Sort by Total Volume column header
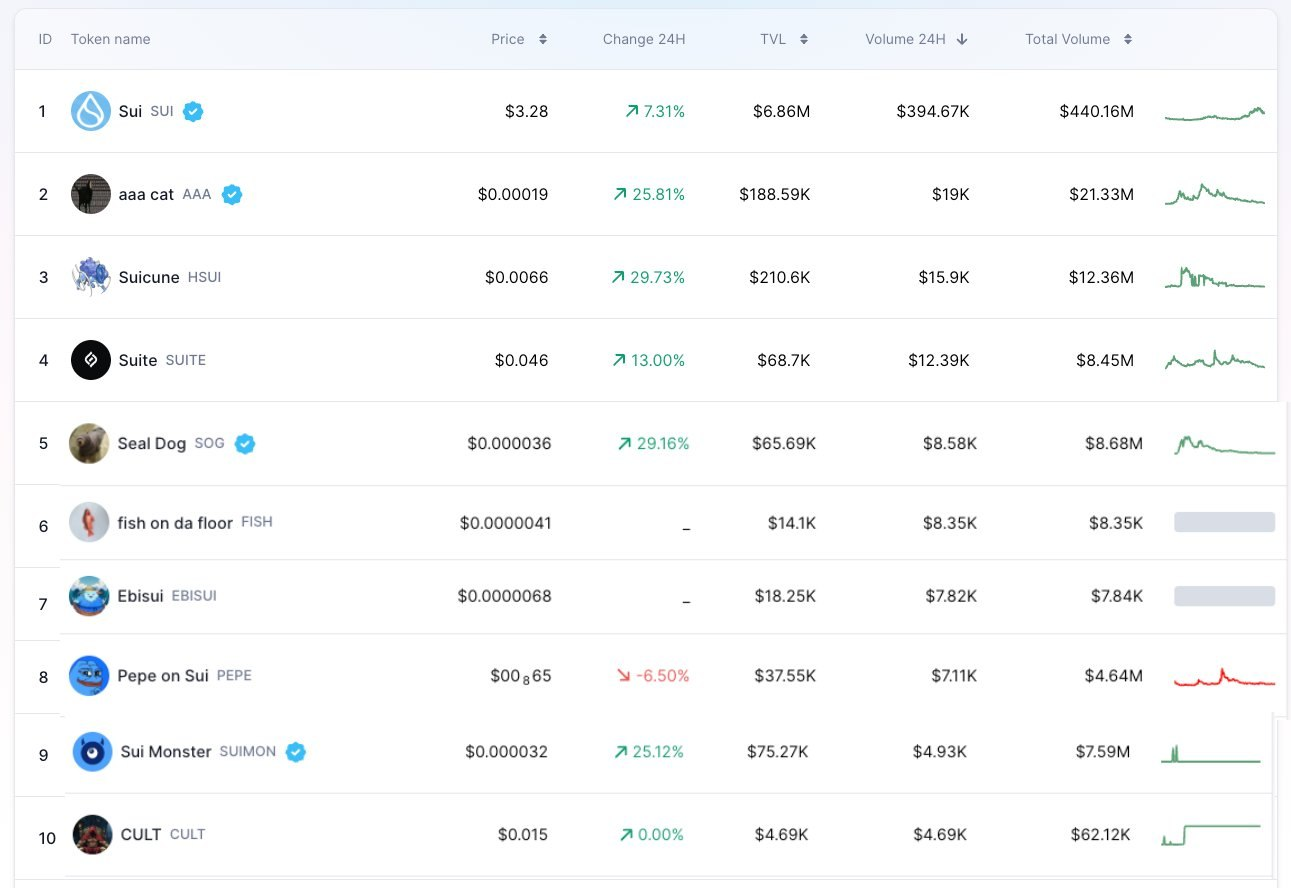1291x888 pixels. [1079, 39]
